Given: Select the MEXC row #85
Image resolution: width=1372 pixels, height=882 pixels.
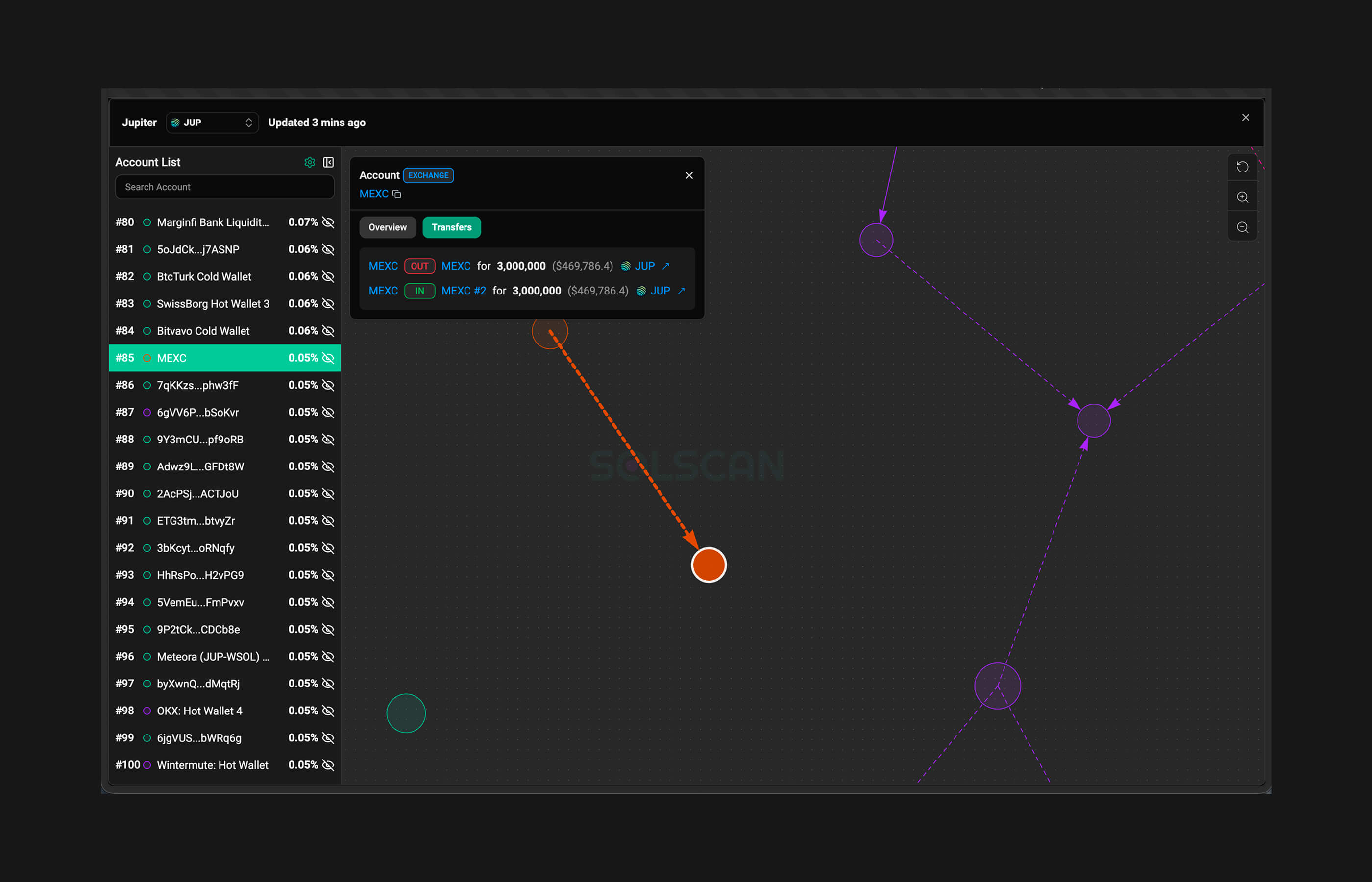Looking at the screenshot, I should pyautogui.click(x=224, y=358).
